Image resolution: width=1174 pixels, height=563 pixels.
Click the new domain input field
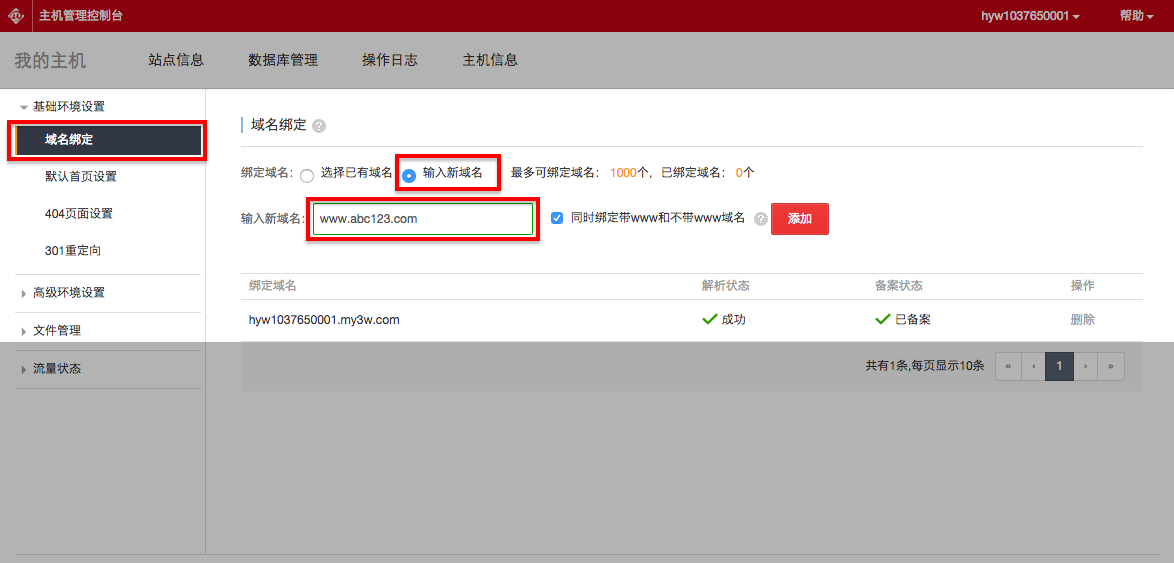[422, 219]
